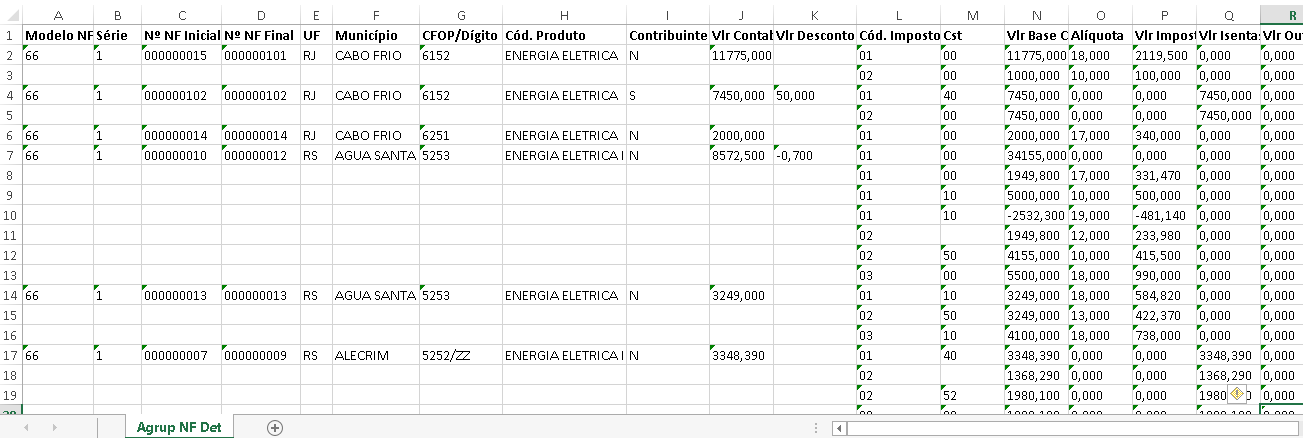
Task: Select row 17 header
Action: coord(11,355)
